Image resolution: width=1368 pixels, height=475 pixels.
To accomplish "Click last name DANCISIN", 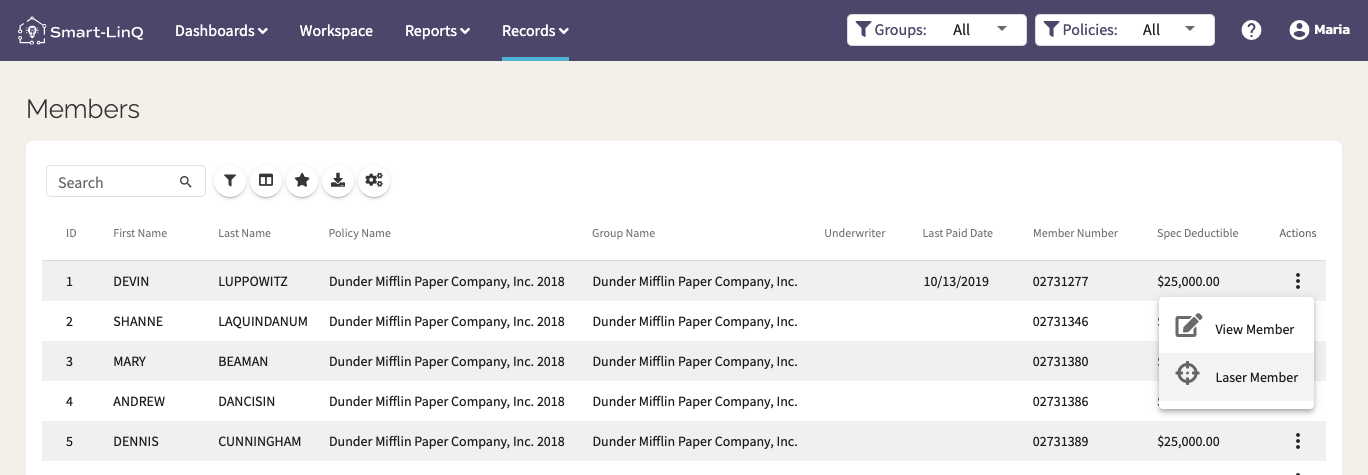I will [x=246, y=401].
